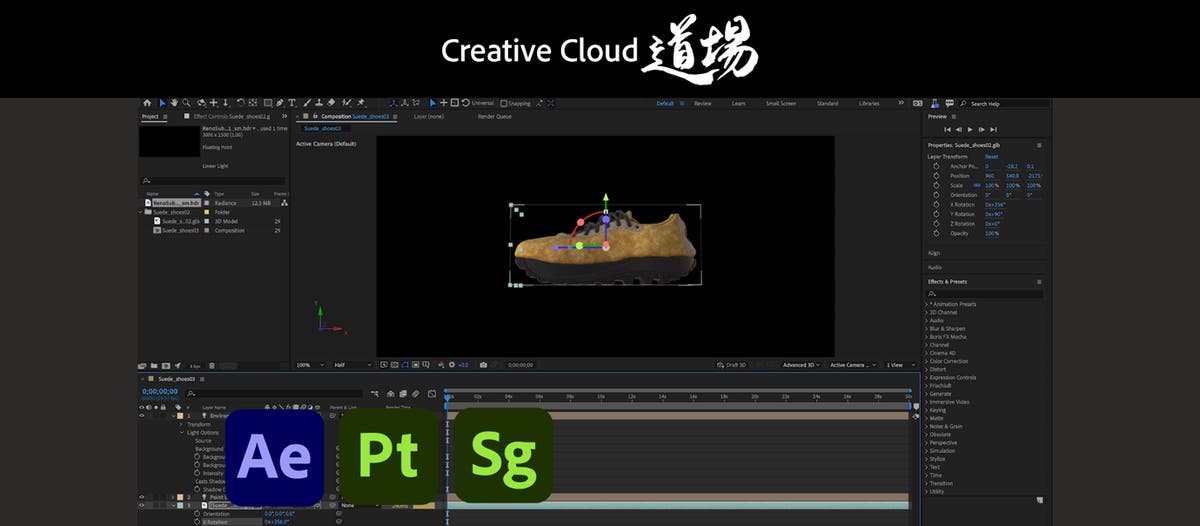Click the snapshot camera icon below viewer
This screenshot has width=1200, height=526.
point(483,365)
